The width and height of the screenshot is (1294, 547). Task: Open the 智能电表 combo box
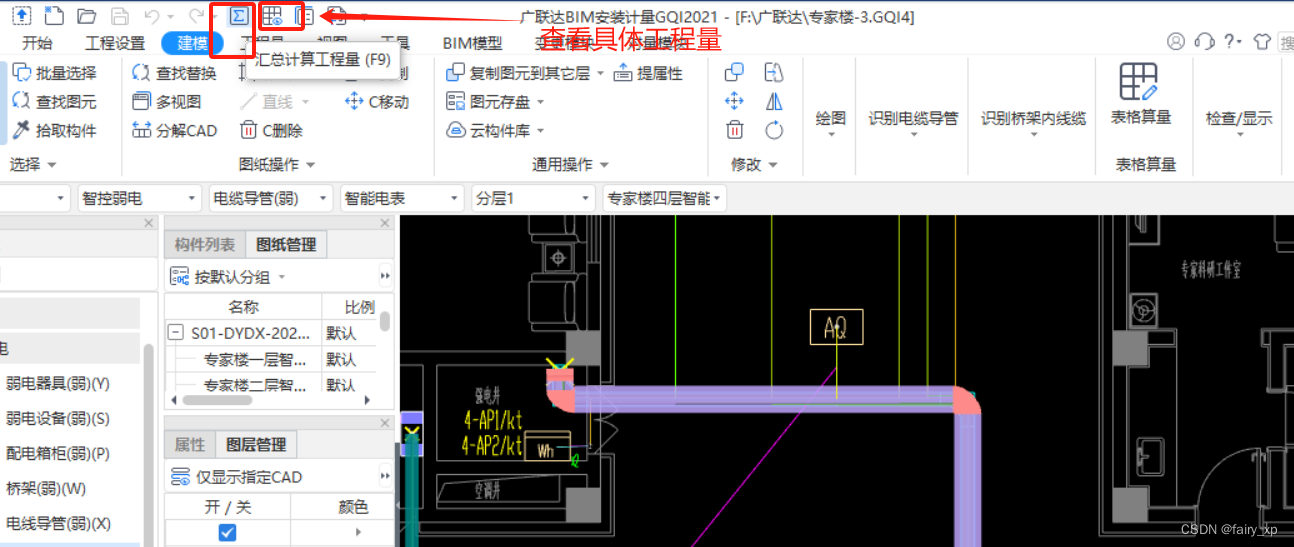click(x=402, y=199)
